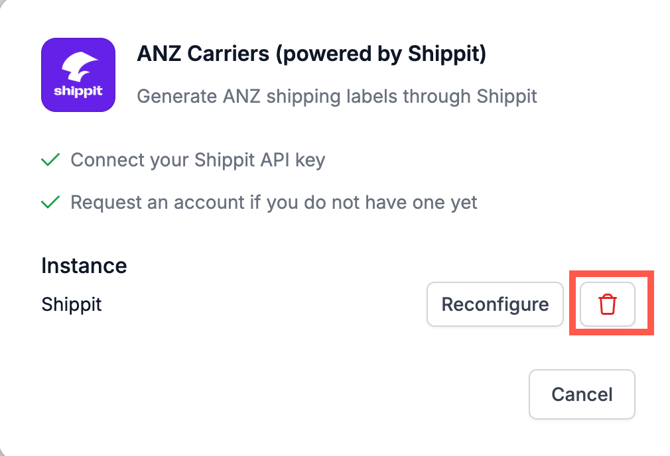
Task: Select Request an account checklist item
Action: click(273, 202)
